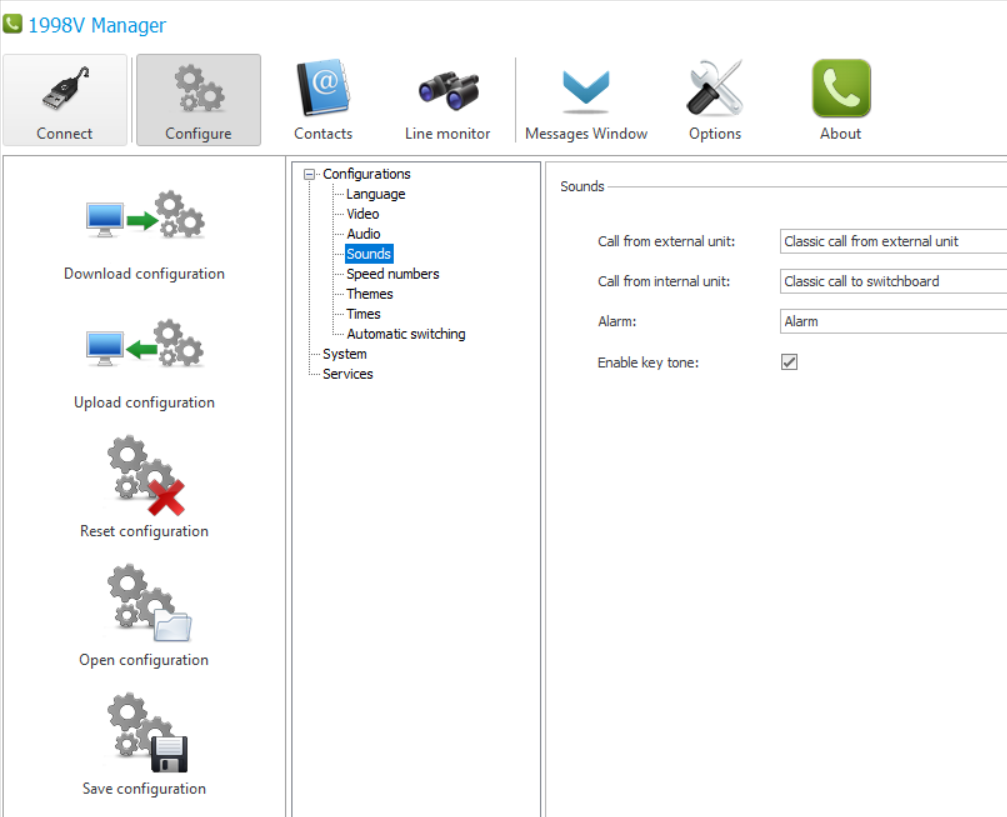Open the Alarm sound dropdown
Screen dimensions: 1007x817
(892, 321)
